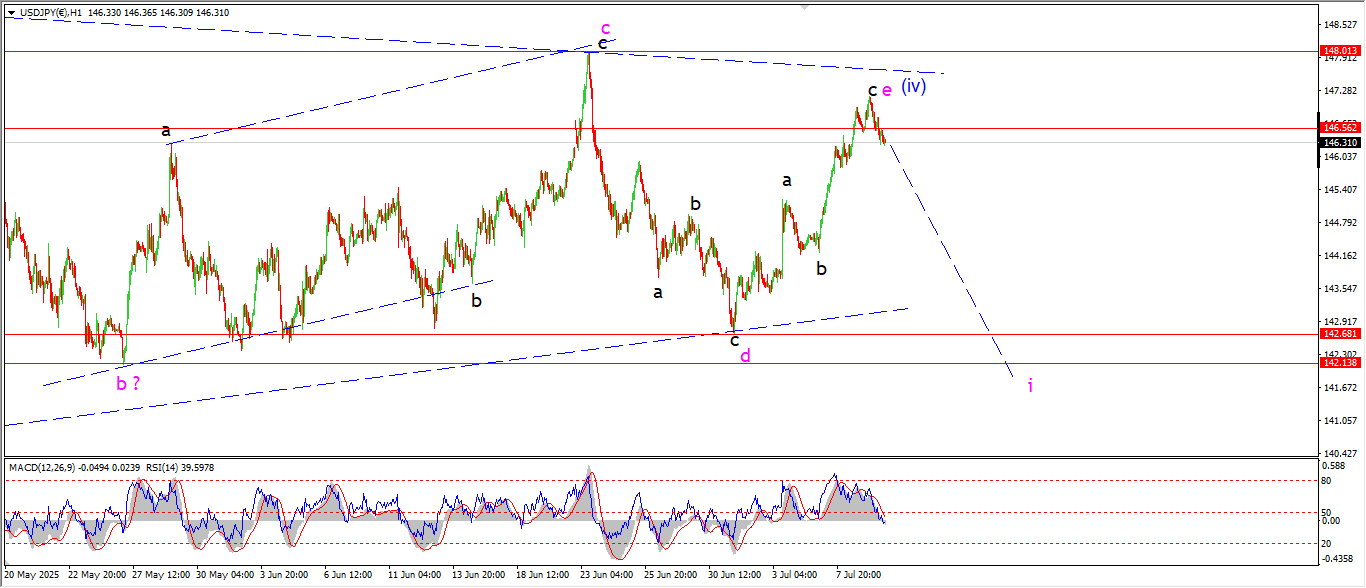Click the gray chart shift triangle marker
The height and width of the screenshot is (588, 1366).
[804, 8]
